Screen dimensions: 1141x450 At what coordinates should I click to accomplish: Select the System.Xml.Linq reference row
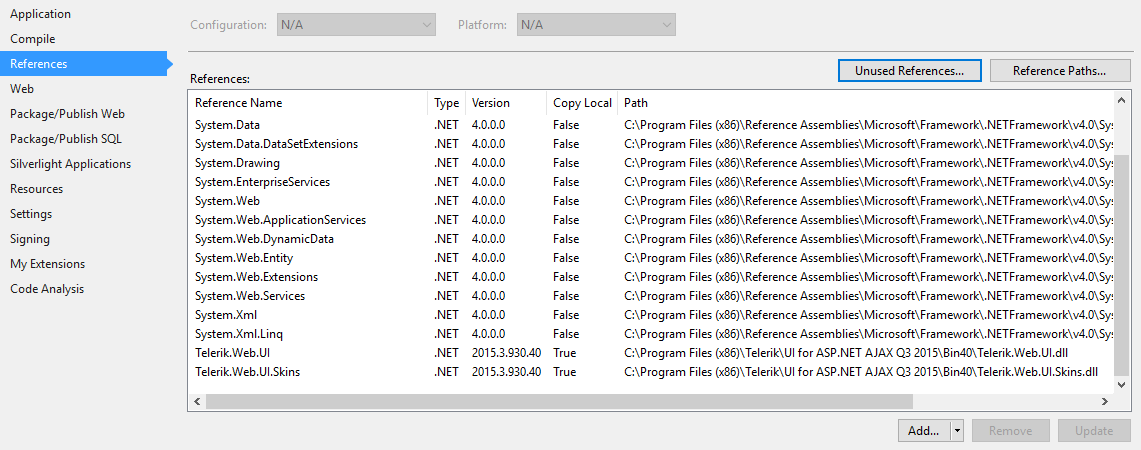click(x=232, y=334)
